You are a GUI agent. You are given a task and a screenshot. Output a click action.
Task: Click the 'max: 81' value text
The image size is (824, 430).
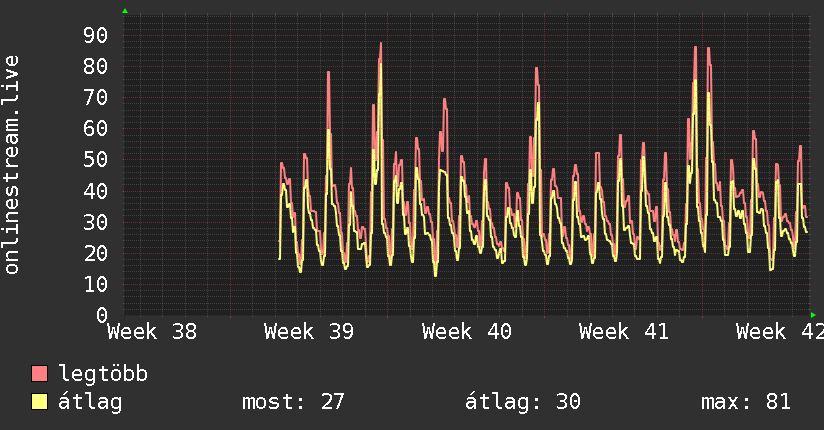tap(746, 402)
